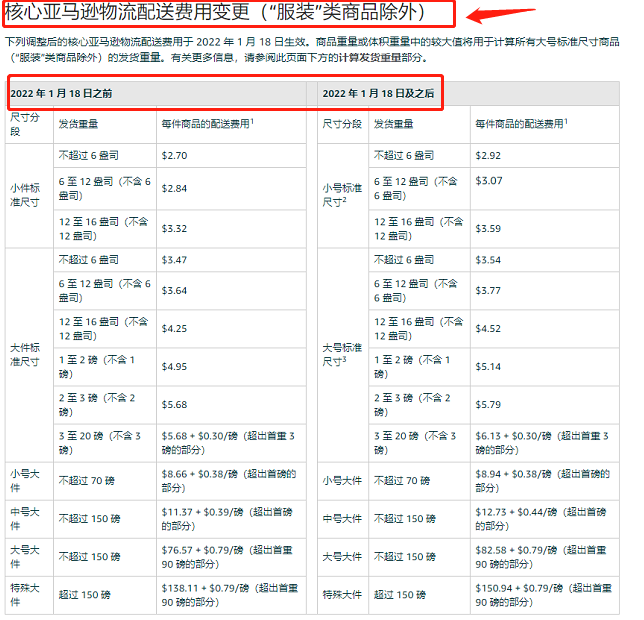Click the $6.13 + $0.30/磅 fee cell

545,443
